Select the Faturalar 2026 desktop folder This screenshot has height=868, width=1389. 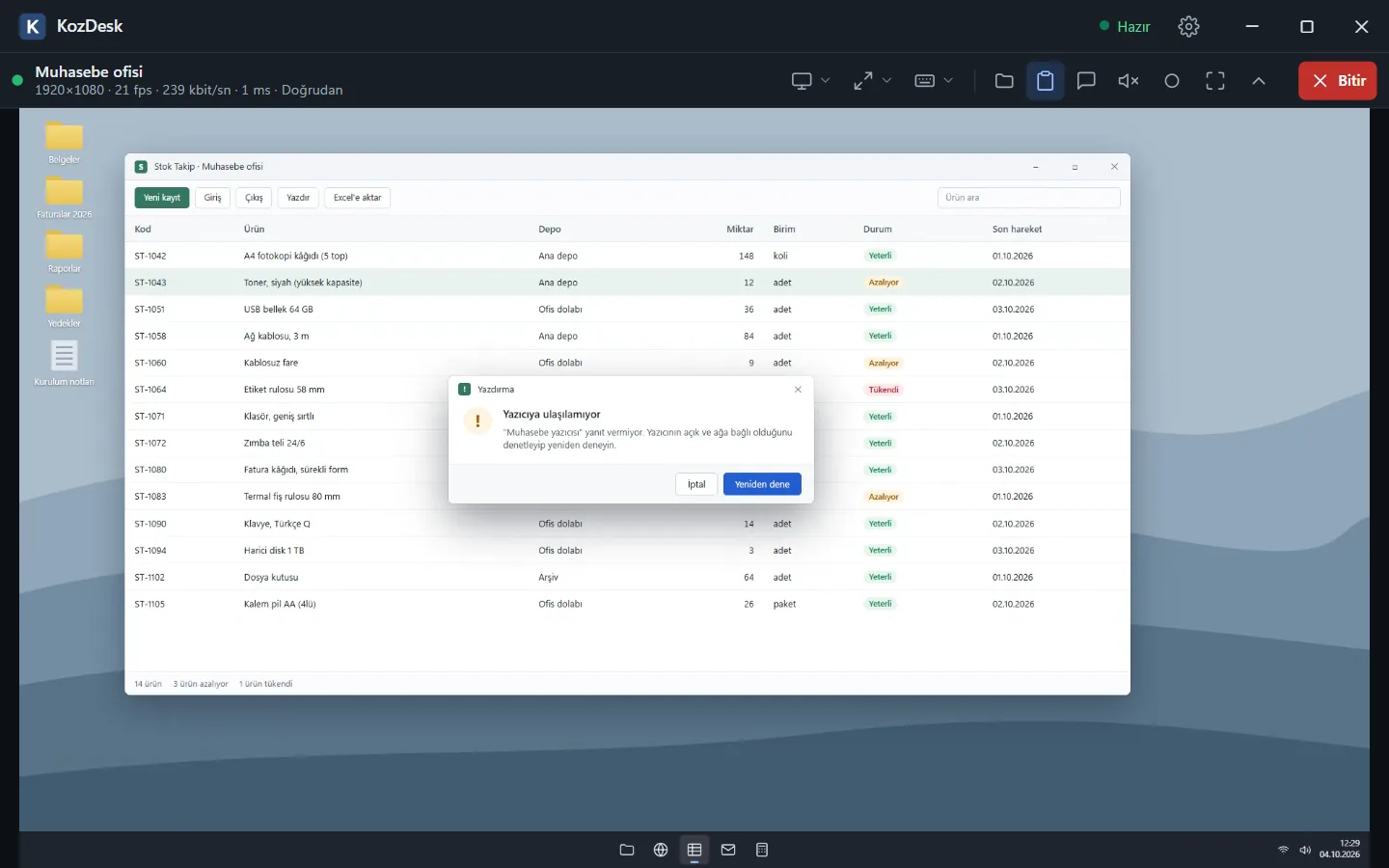(65, 198)
